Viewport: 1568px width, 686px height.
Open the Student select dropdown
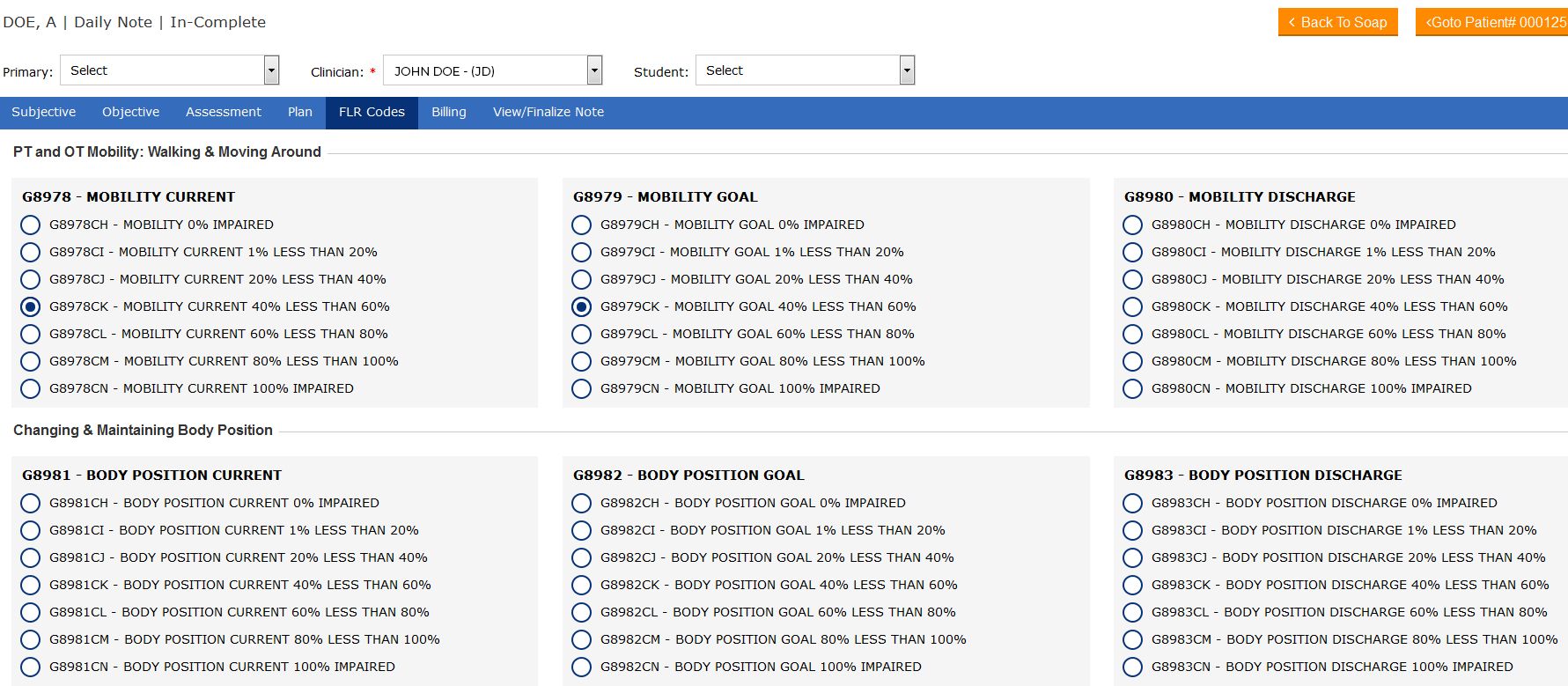coord(805,70)
